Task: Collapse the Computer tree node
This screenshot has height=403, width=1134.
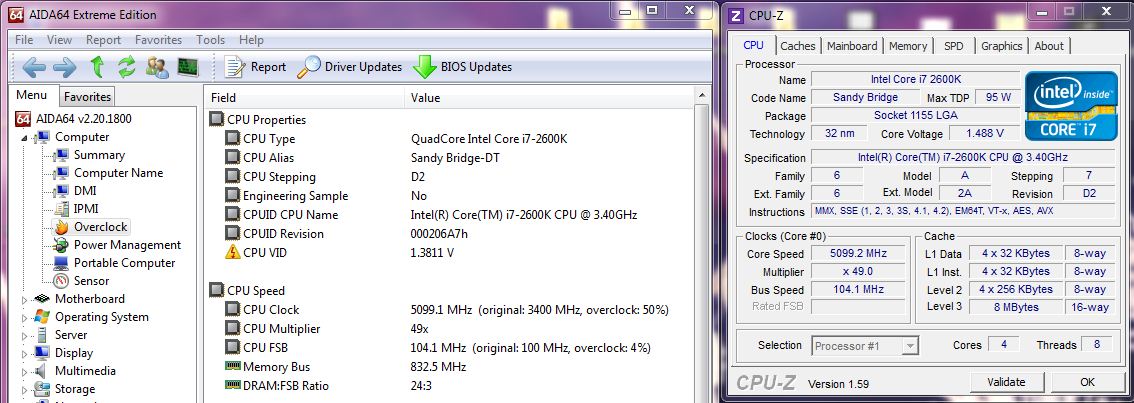Action: pos(25,137)
